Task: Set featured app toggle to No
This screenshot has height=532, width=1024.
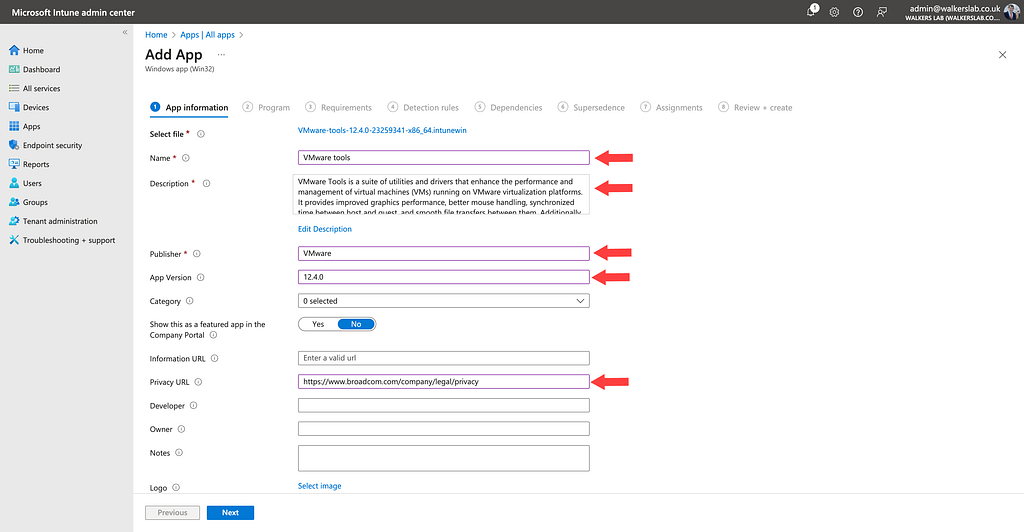Action: pos(356,324)
